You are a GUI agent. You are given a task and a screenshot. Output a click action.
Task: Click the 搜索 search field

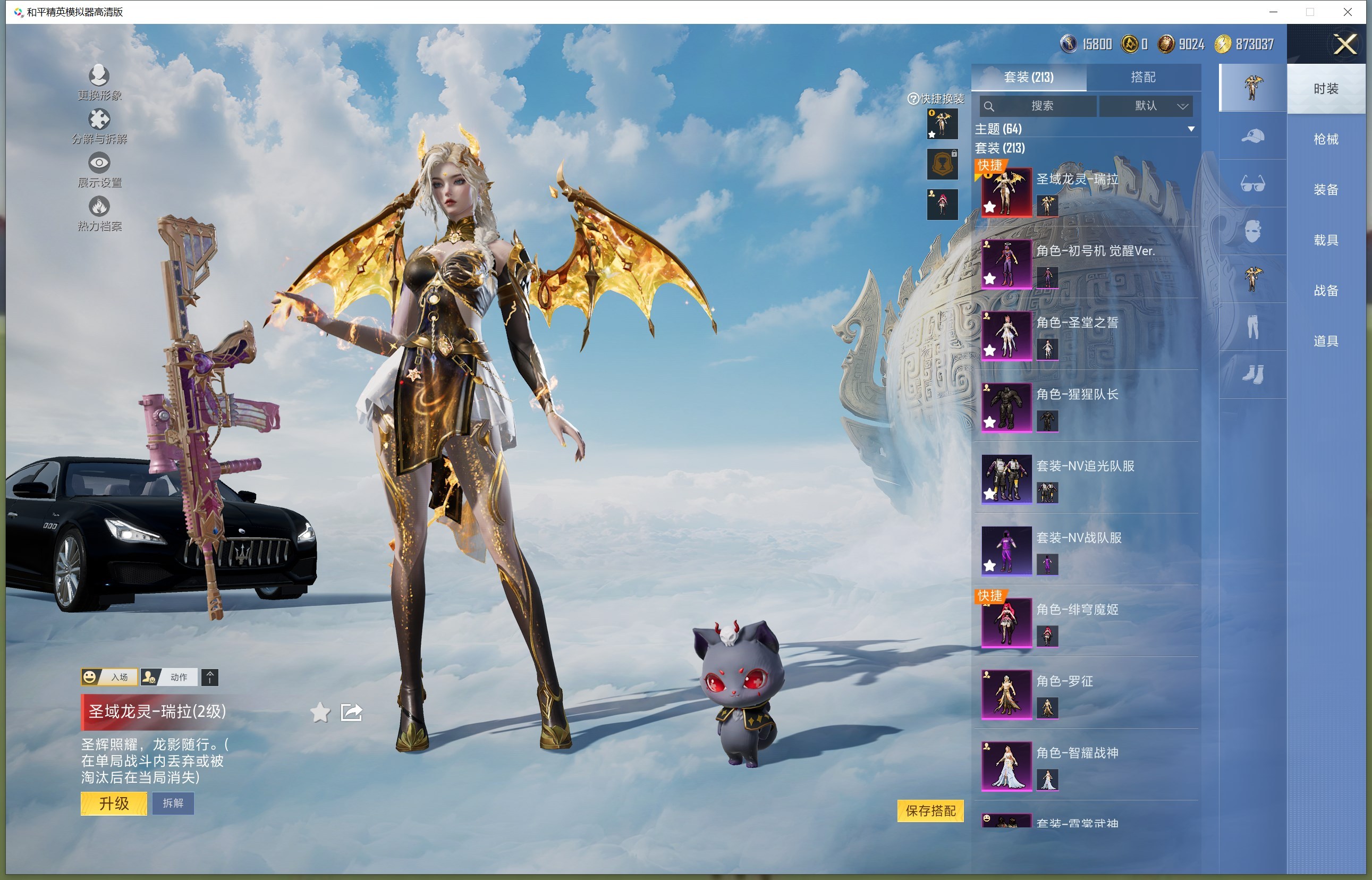point(1038,106)
